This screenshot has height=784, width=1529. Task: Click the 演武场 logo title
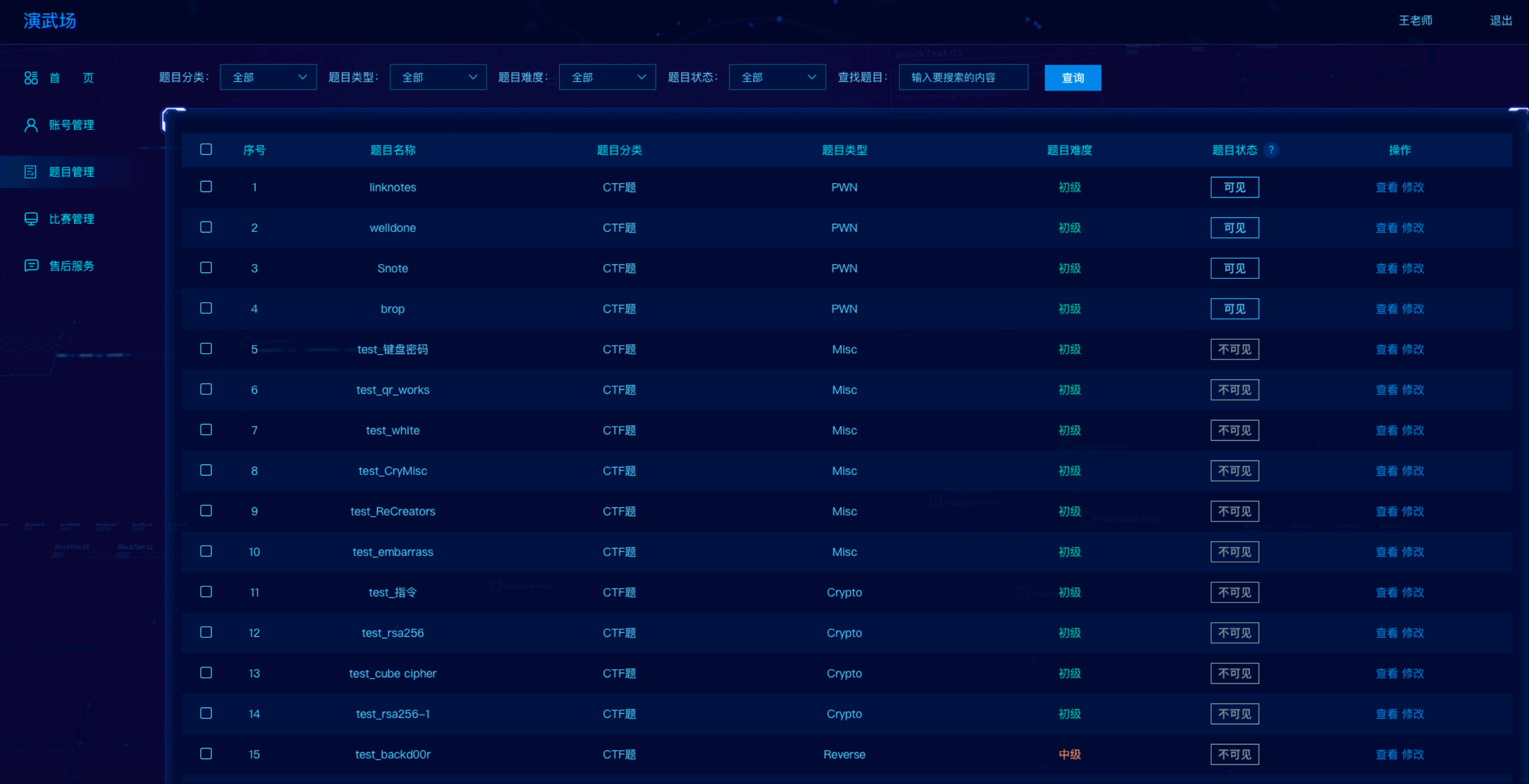(49, 21)
